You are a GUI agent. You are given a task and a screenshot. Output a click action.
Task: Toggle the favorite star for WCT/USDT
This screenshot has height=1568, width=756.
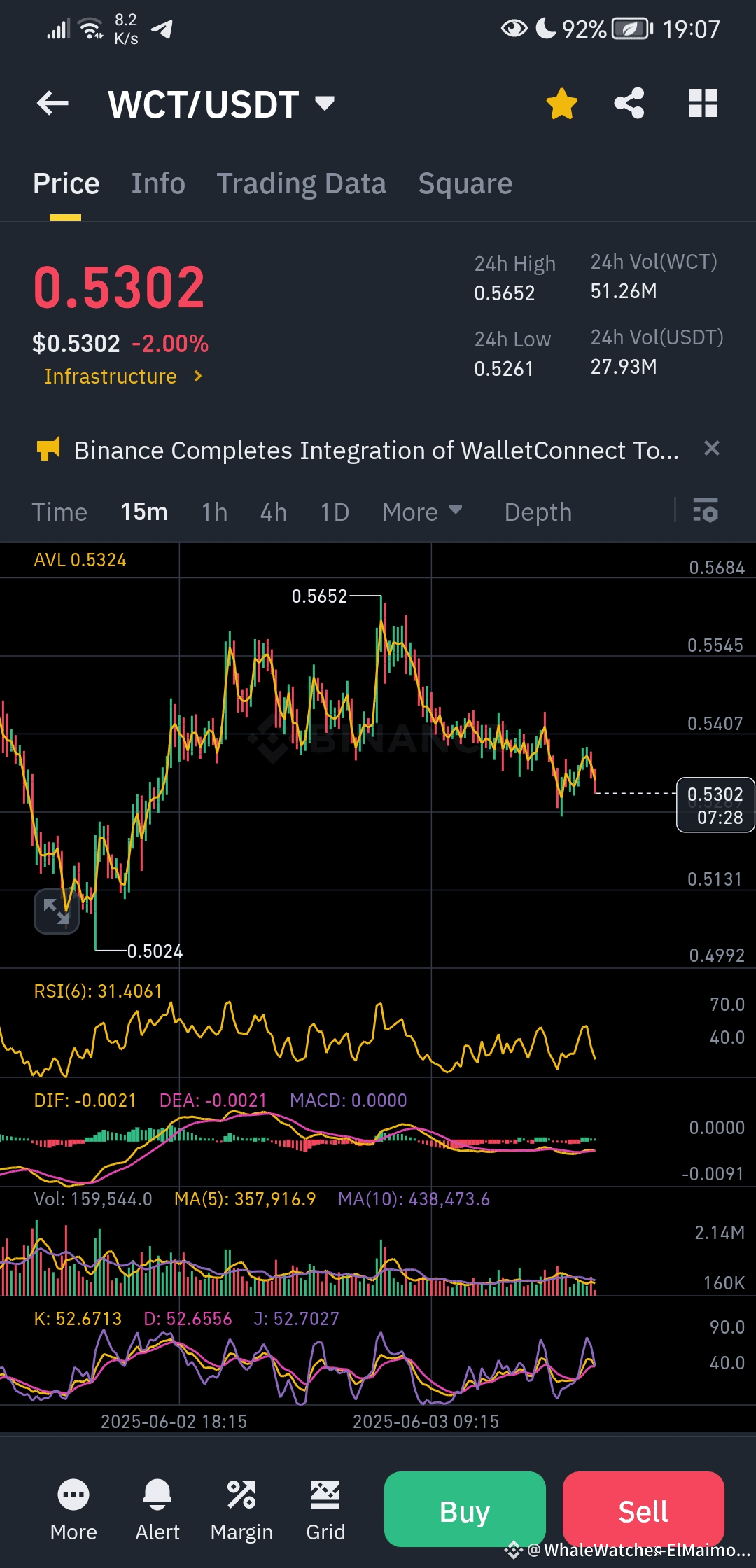click(x=561, y=104)
